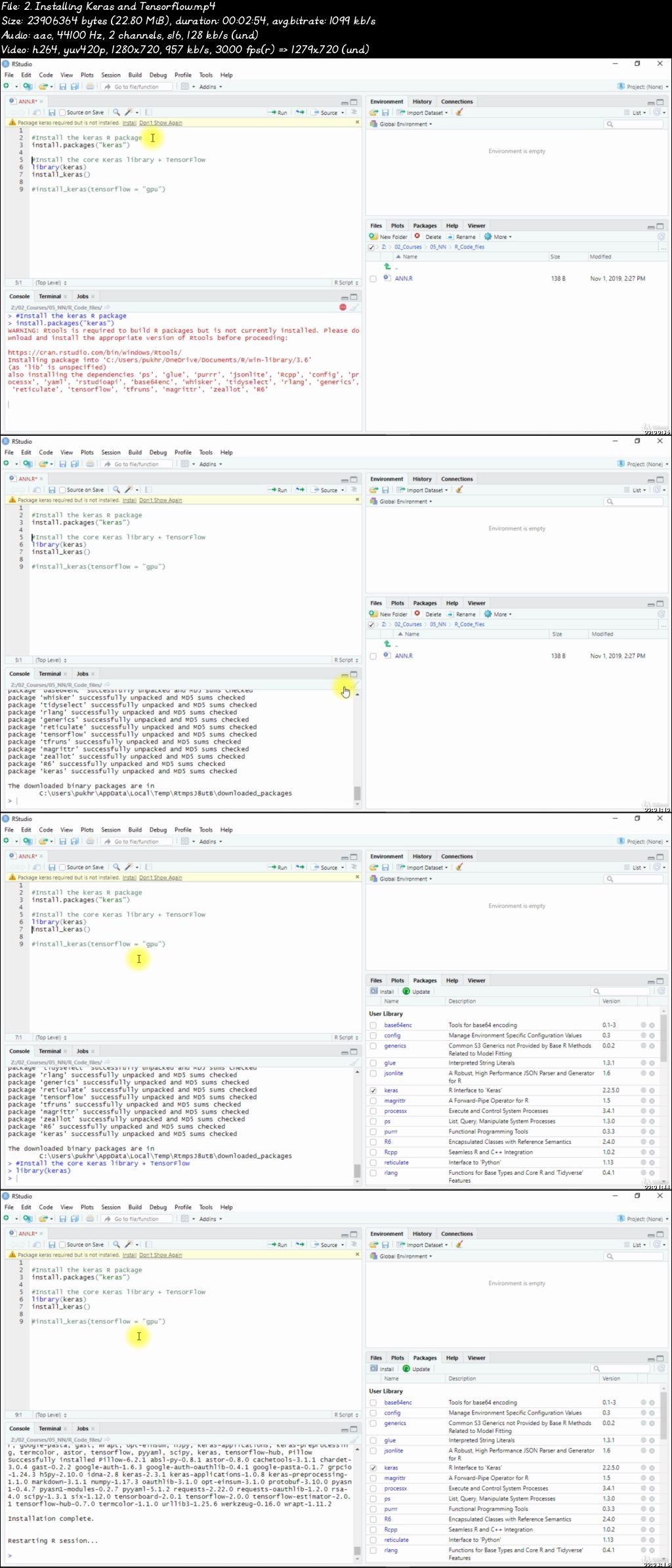
Task: Open the Addins dropdown in the first frame
Action: pos(211,87)
